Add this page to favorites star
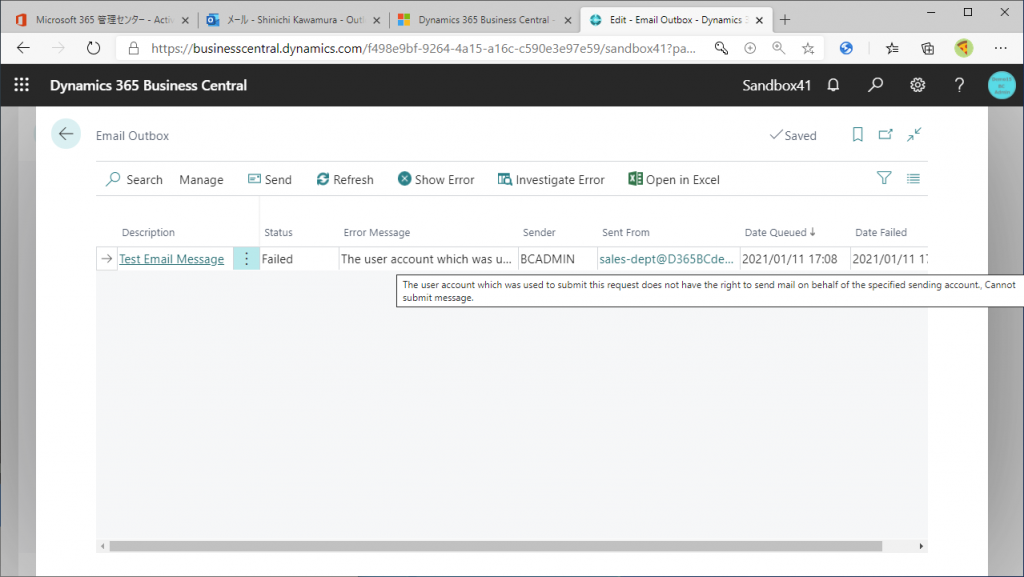Image resolution: width=1024 pixels, height=577 pixels. coord(808,48)
